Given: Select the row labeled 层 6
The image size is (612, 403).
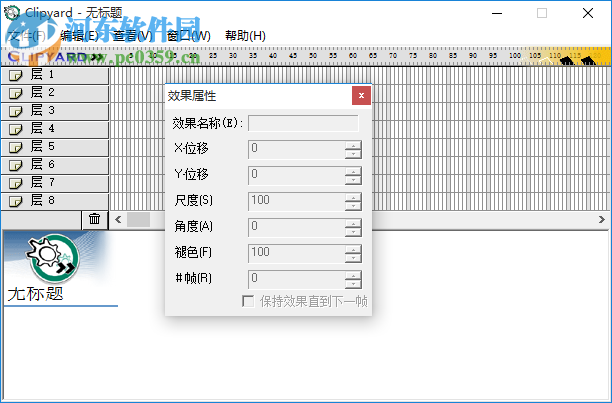Looking at the screenshot, I should click(55, 165).
